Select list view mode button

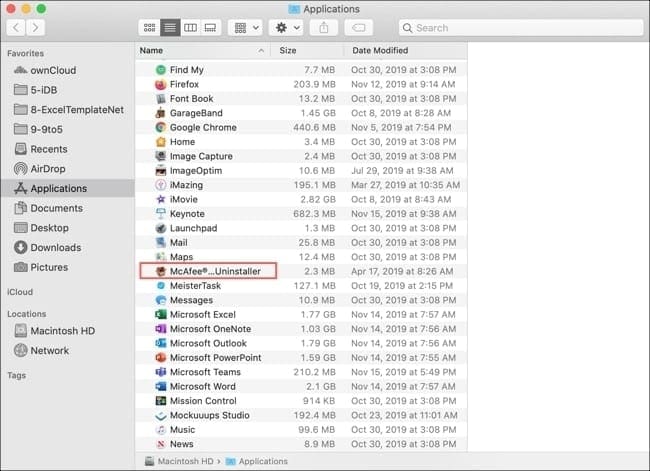pos(170,28)
